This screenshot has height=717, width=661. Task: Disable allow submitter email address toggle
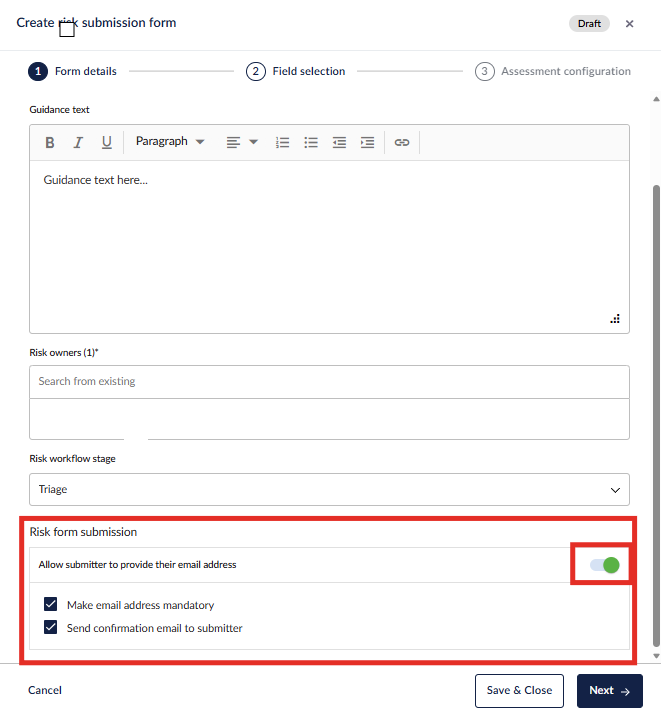605,565
